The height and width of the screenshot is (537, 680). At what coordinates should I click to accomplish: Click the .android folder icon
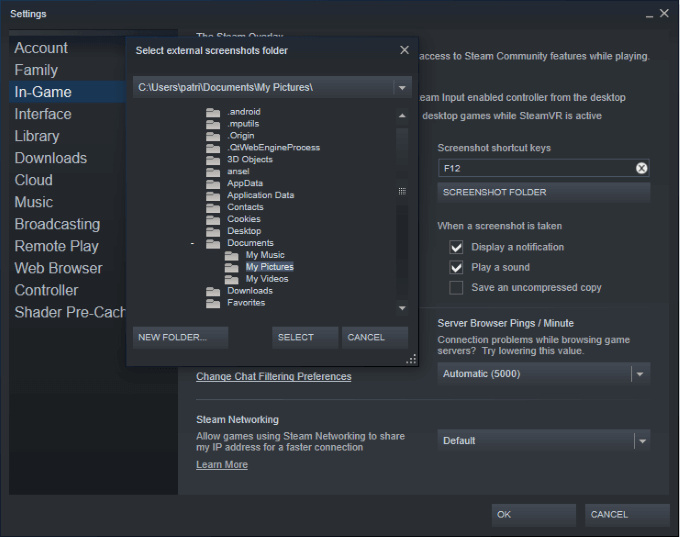212,113
